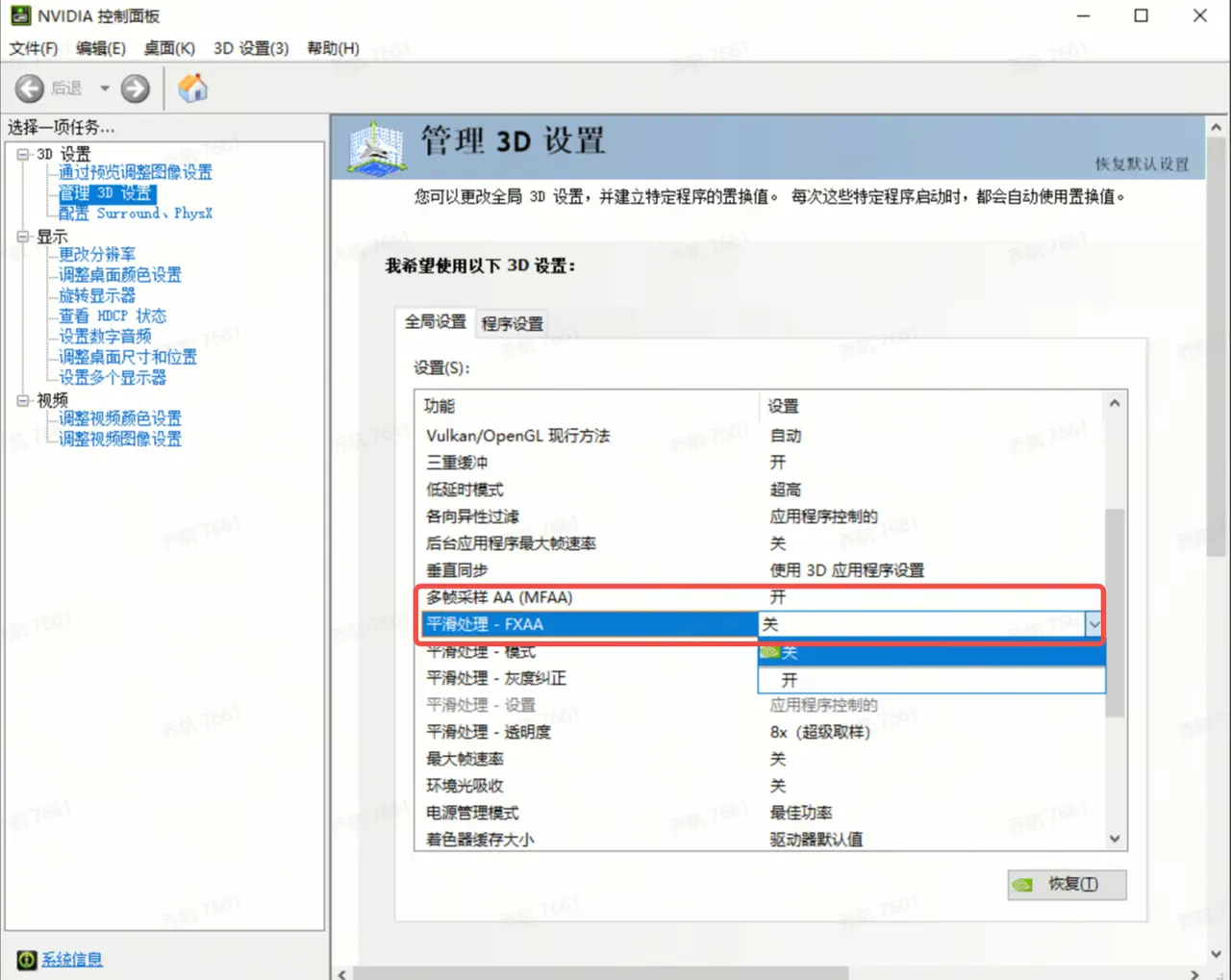1231x980 pixels.
Task: Click the NVIDIA logo in title bar
Action: [19, 15]
